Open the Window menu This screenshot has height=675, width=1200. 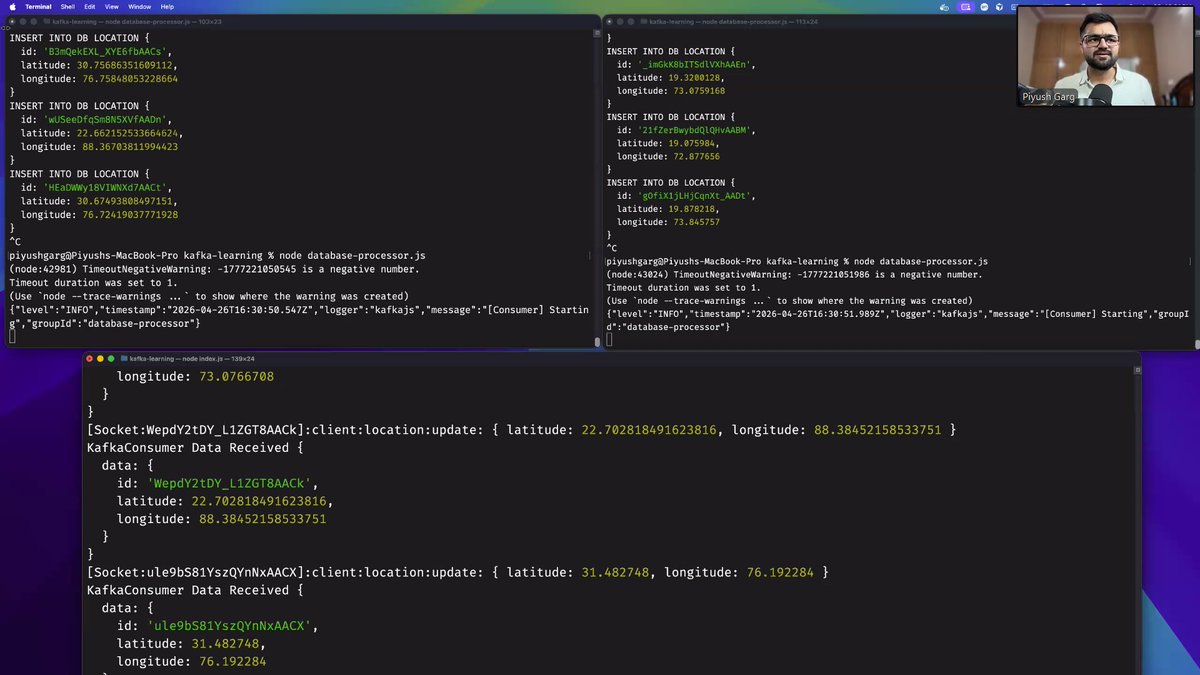point(140,6)
